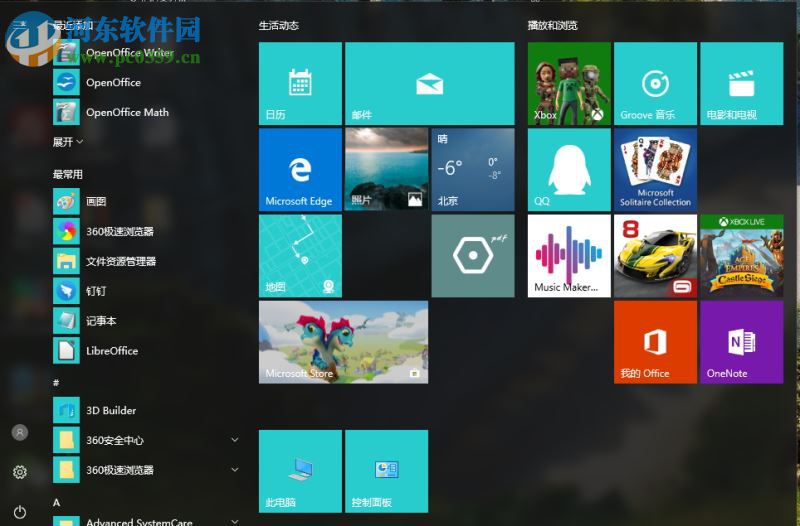
Task: Click the 最常用 section heading
Action: point(67,174)
